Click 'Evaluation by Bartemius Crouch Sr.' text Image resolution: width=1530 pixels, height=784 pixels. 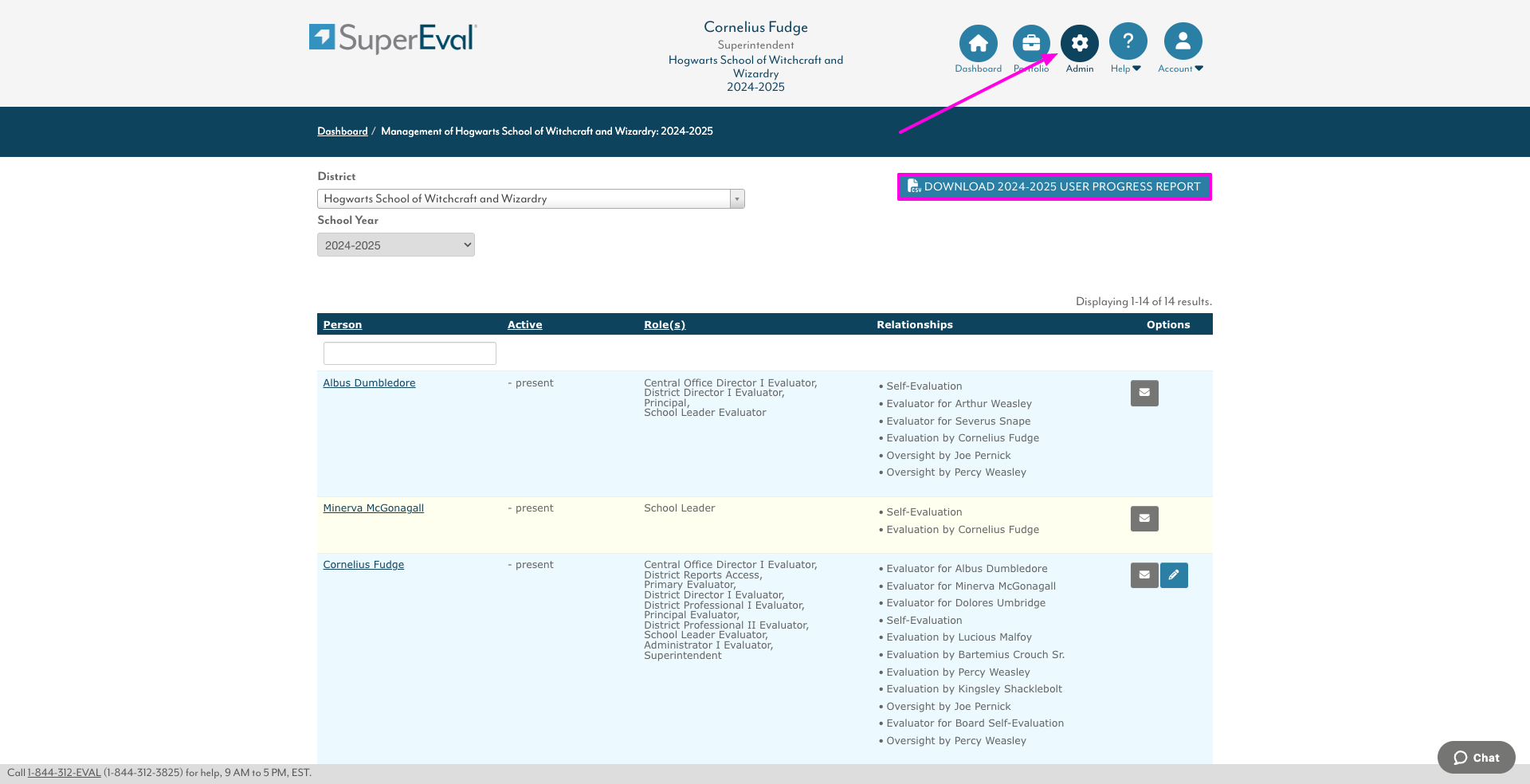tap(975, 655)
